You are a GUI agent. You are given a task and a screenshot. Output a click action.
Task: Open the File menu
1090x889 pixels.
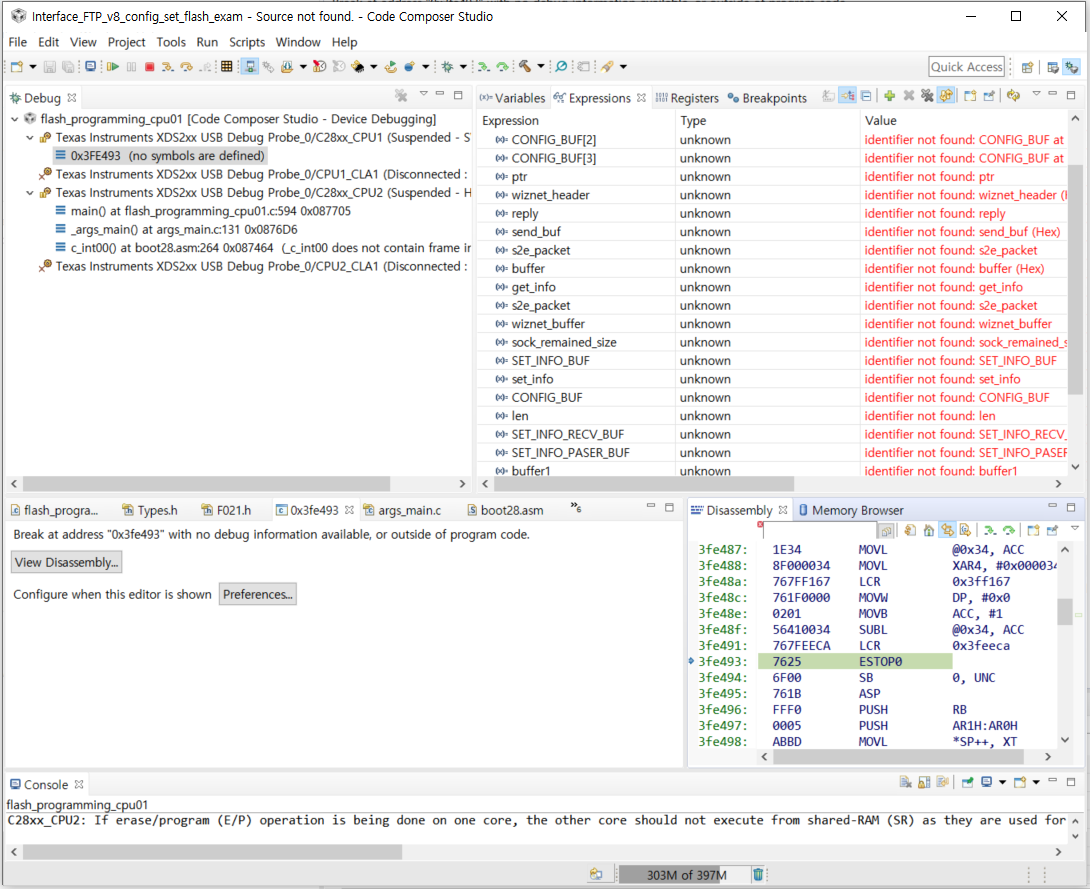[17, 42]
